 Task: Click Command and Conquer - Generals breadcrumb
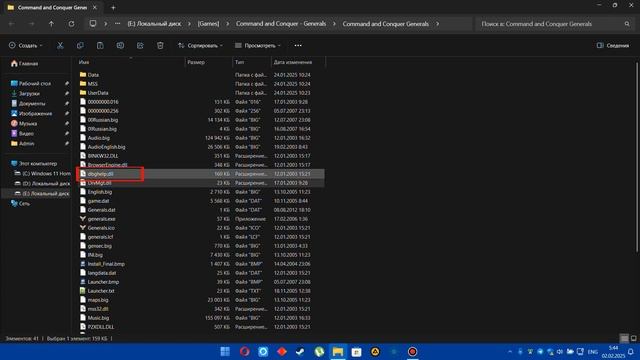point(281,24)
